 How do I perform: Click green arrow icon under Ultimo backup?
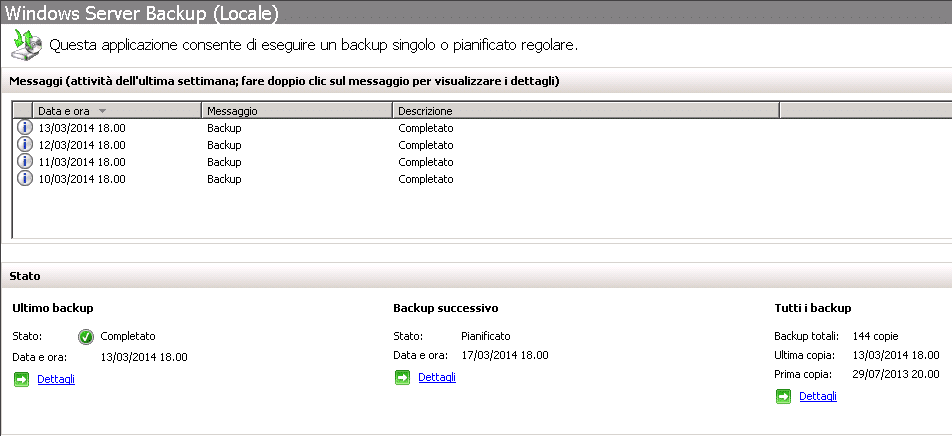pos(21,380)
